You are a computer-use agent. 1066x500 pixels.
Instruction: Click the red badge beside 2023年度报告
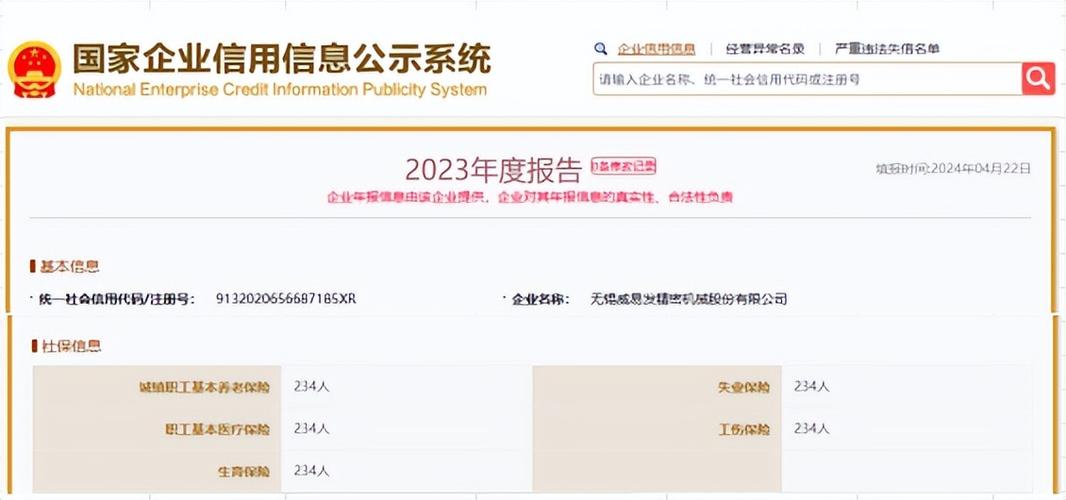pos(623,166)
